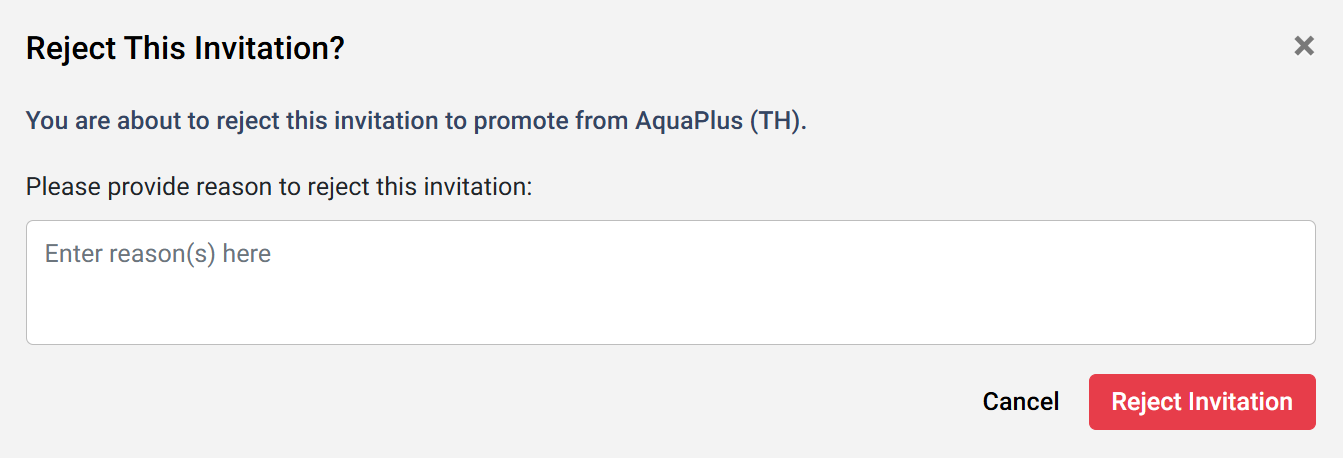Select the multiline reason field
The width and height of the screenshot is (1343, 458).
click(x=670, y=282)
